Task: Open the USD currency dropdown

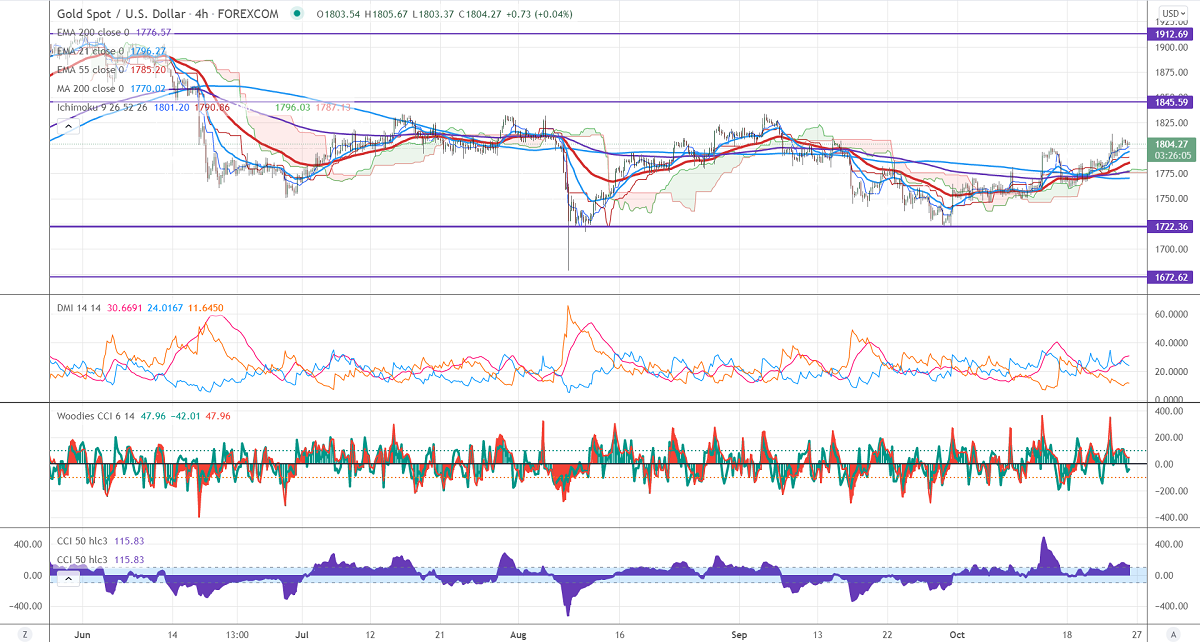Action: click(x=1171, y=14)
